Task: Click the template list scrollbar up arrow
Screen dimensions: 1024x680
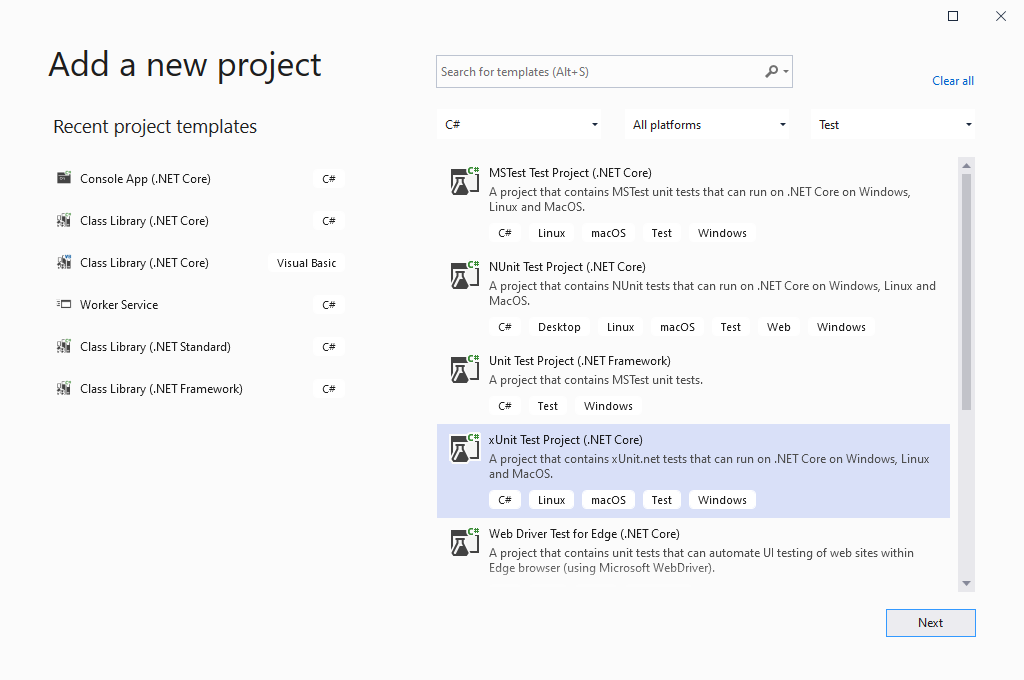Action: pos(966,165)
